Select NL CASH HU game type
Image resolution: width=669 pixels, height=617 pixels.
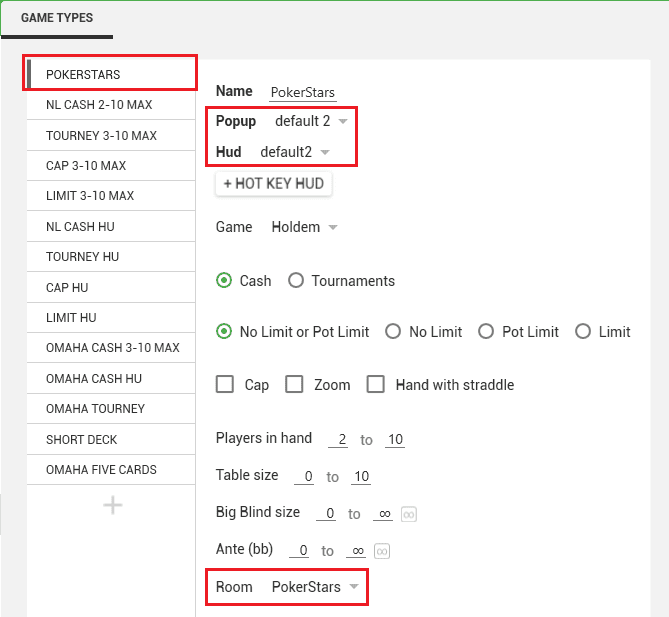(x=111, y=226)
